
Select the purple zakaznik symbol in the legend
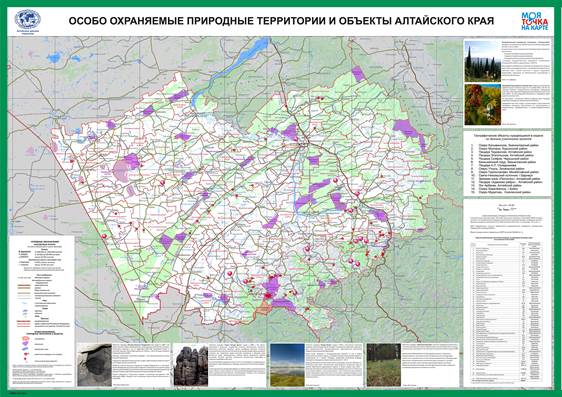tap(26, 343)
